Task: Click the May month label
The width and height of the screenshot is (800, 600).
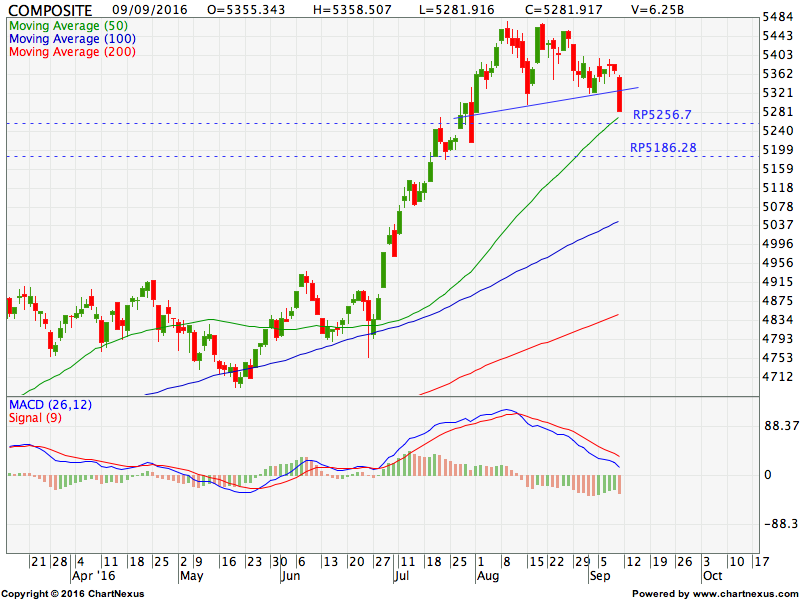Action: [x=192, y=576]
